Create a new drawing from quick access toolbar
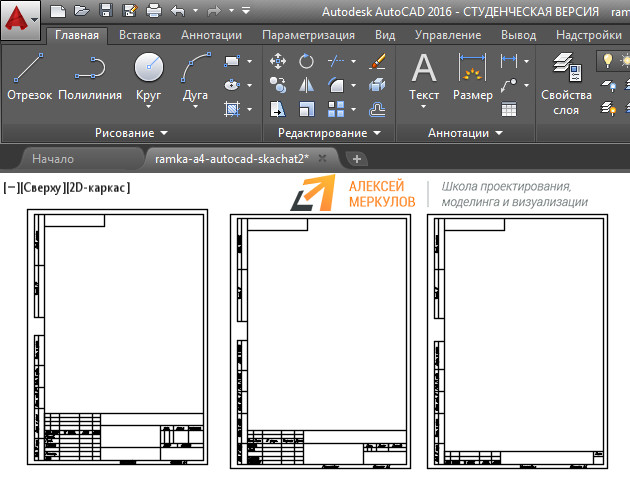The height and width of the screenshot is (481, 630). pos(58,11)
